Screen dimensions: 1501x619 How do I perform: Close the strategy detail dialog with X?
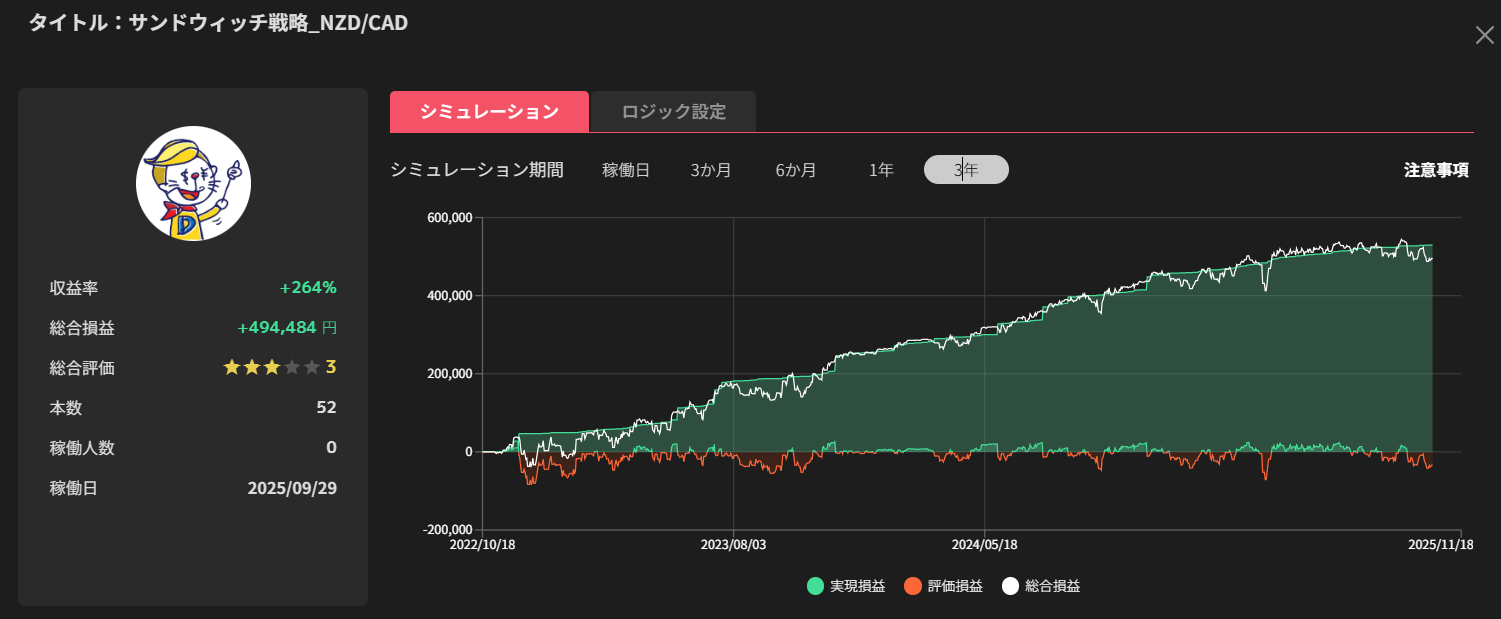[x=1484, y=36]
